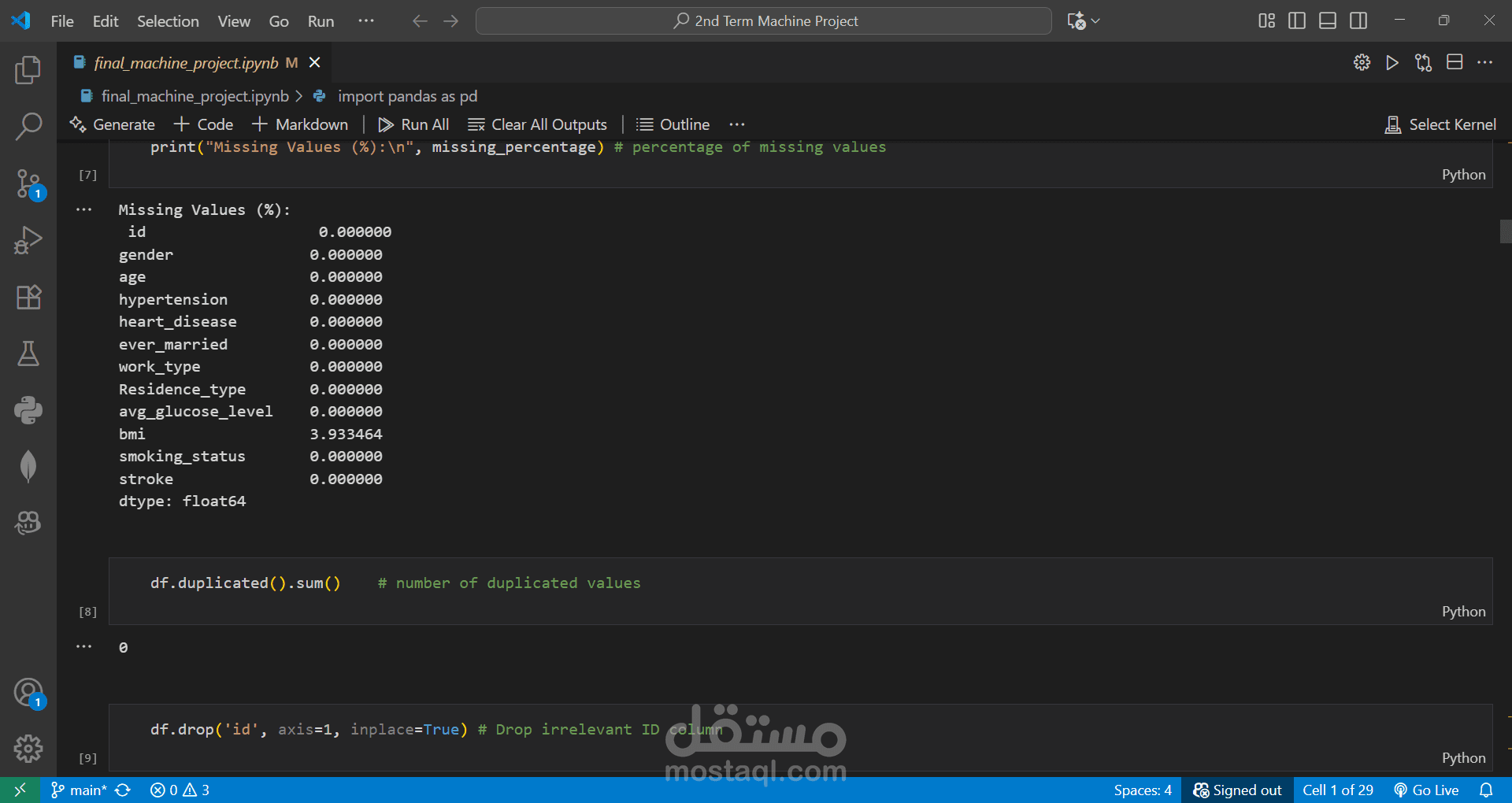Open the Selection menu
The width and height of the screenshot is (1512, 803).
(x=168, y=21)
